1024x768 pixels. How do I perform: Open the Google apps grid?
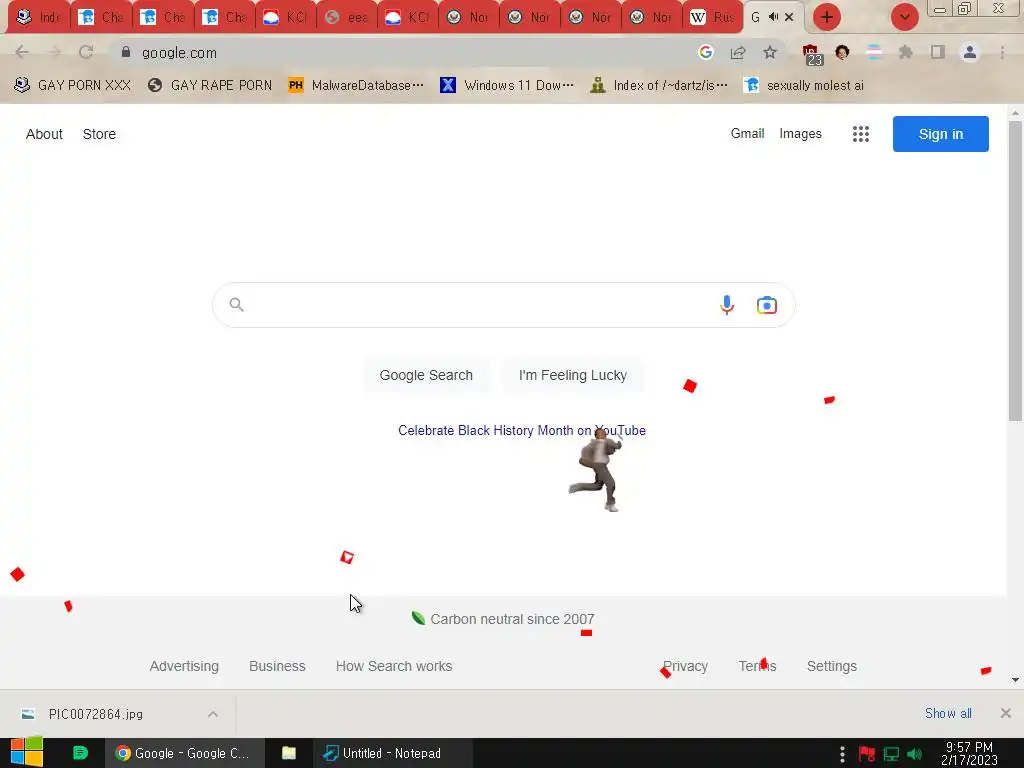click(x=861, y=134)
